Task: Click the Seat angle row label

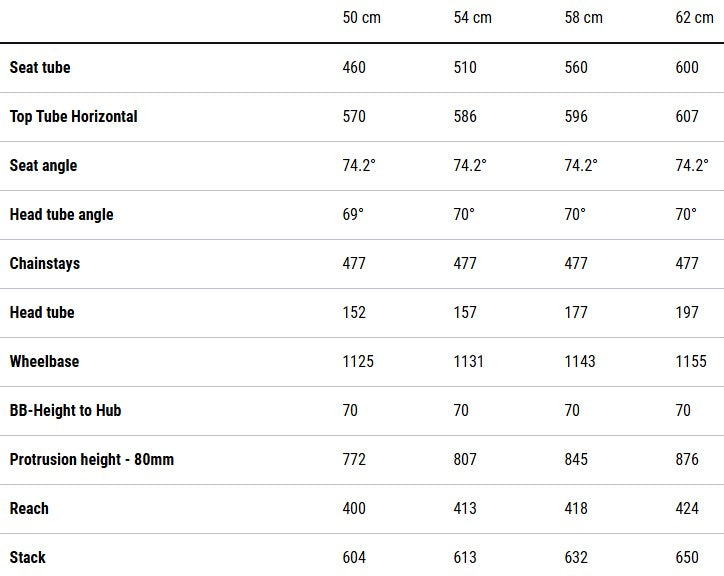Action: pyautogui.click(x=43, y=166)
